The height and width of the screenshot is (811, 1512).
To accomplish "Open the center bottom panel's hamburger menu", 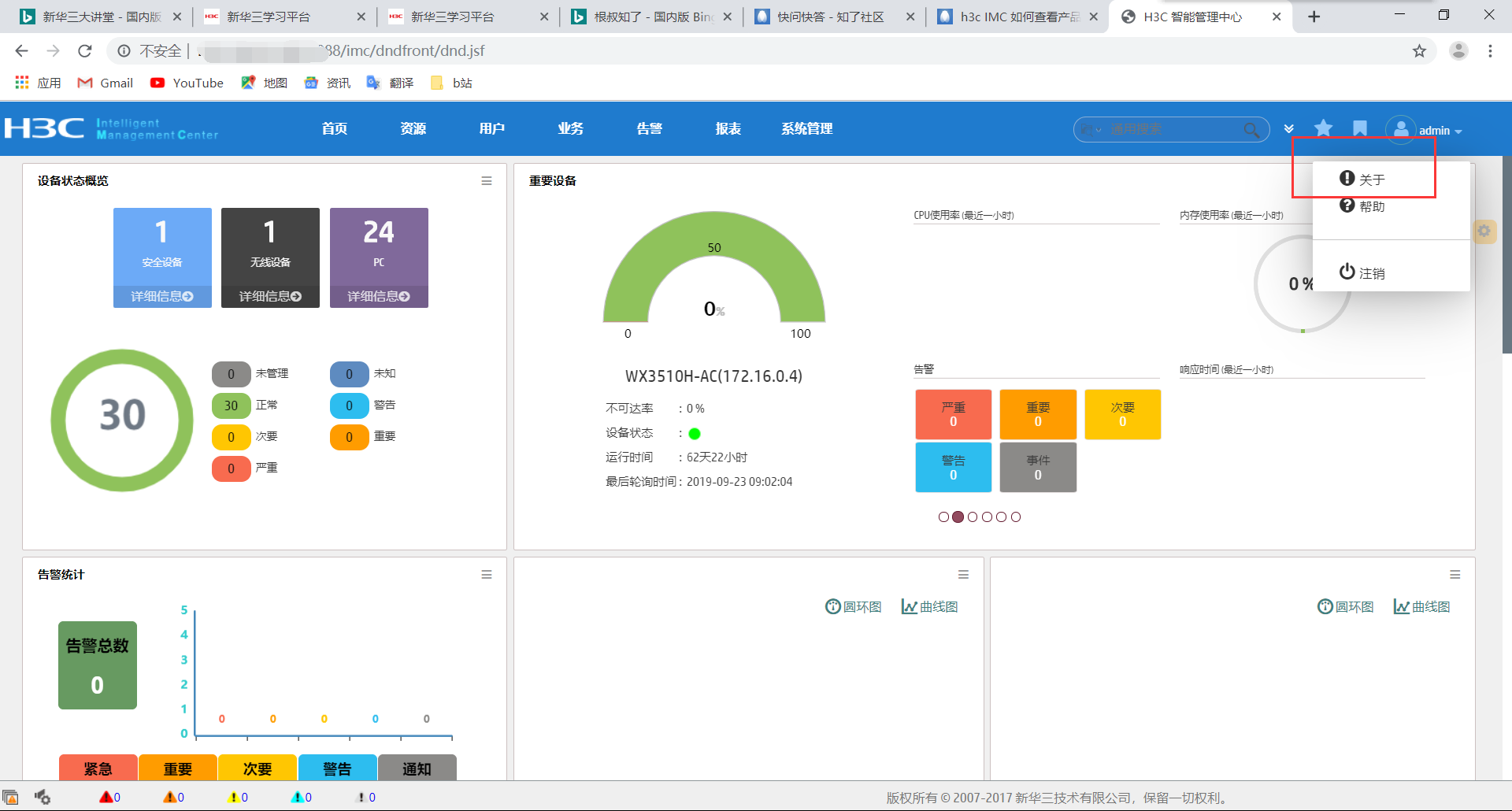I will pyautogui.click(x=963, y=575).
